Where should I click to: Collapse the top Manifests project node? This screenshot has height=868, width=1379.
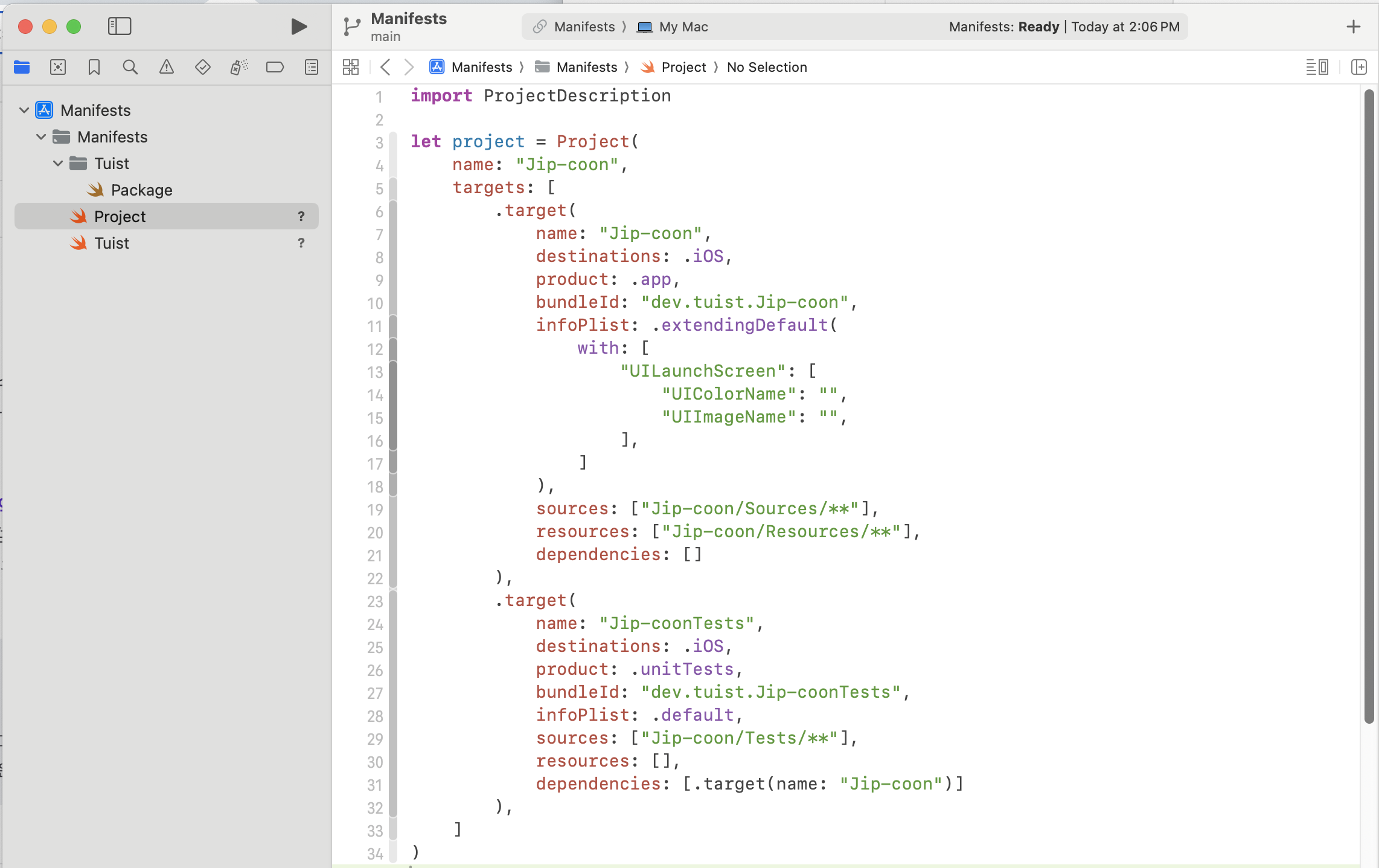[24, 110]
